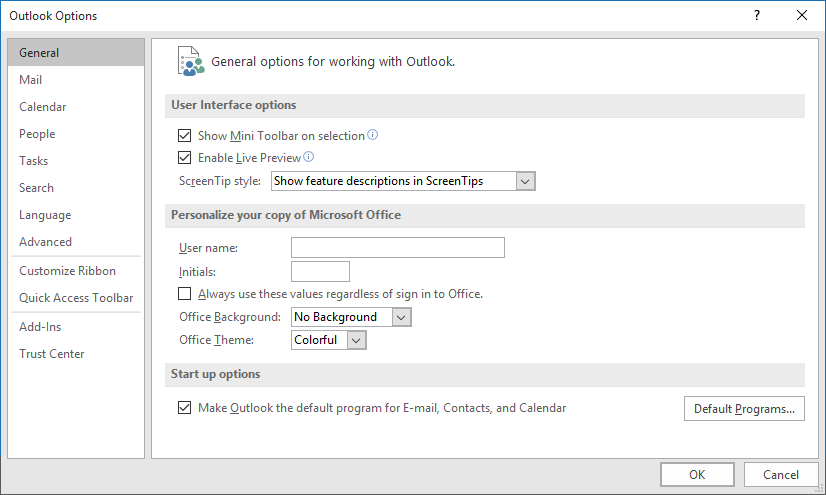The width and height of the screenshot is (826, 495).
Task: Open the Office Theme dropdown
Action: [357, 340]
